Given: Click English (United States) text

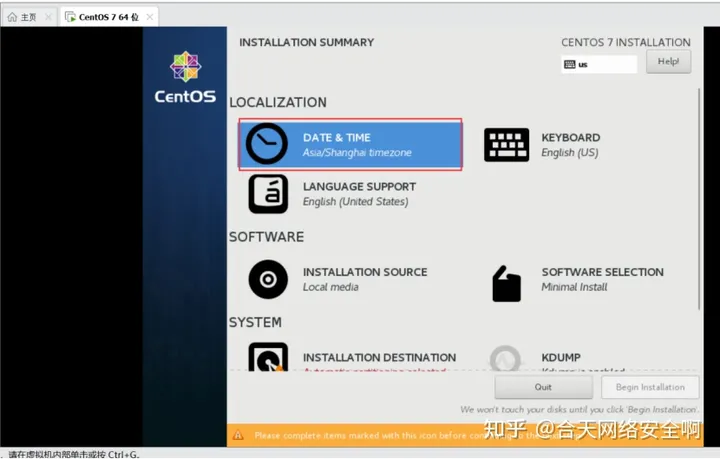Looking at the screenshot, I should [355, 202].
